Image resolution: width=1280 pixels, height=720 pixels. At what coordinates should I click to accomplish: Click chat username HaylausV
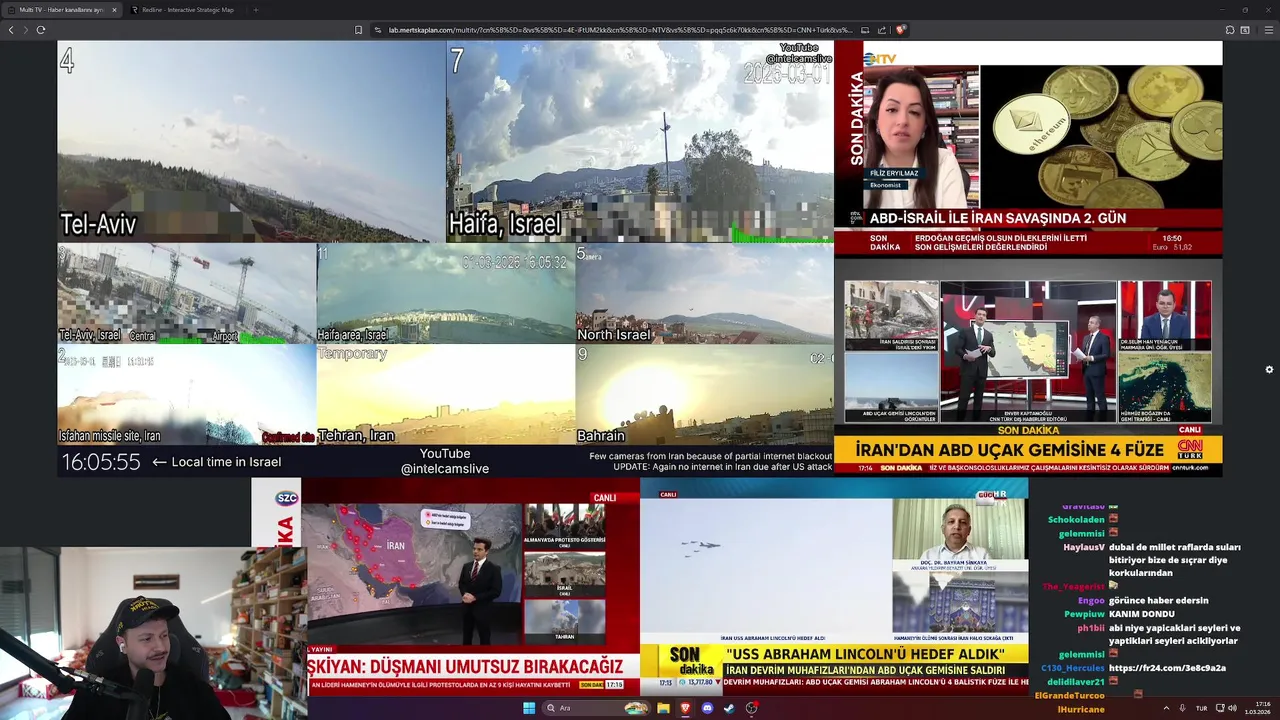point(1084,547)
